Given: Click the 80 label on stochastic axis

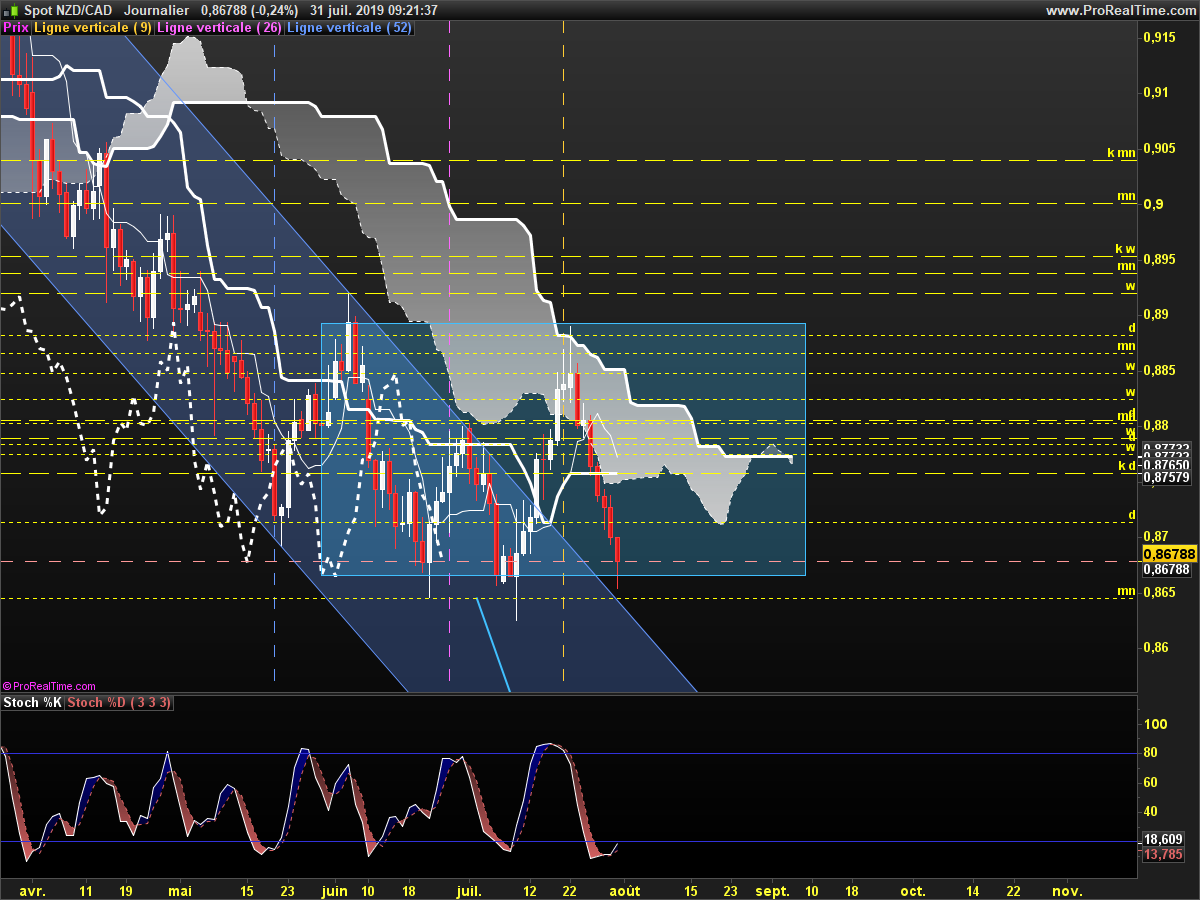Looking at the screenshot, I should [x=1152, y=753].
